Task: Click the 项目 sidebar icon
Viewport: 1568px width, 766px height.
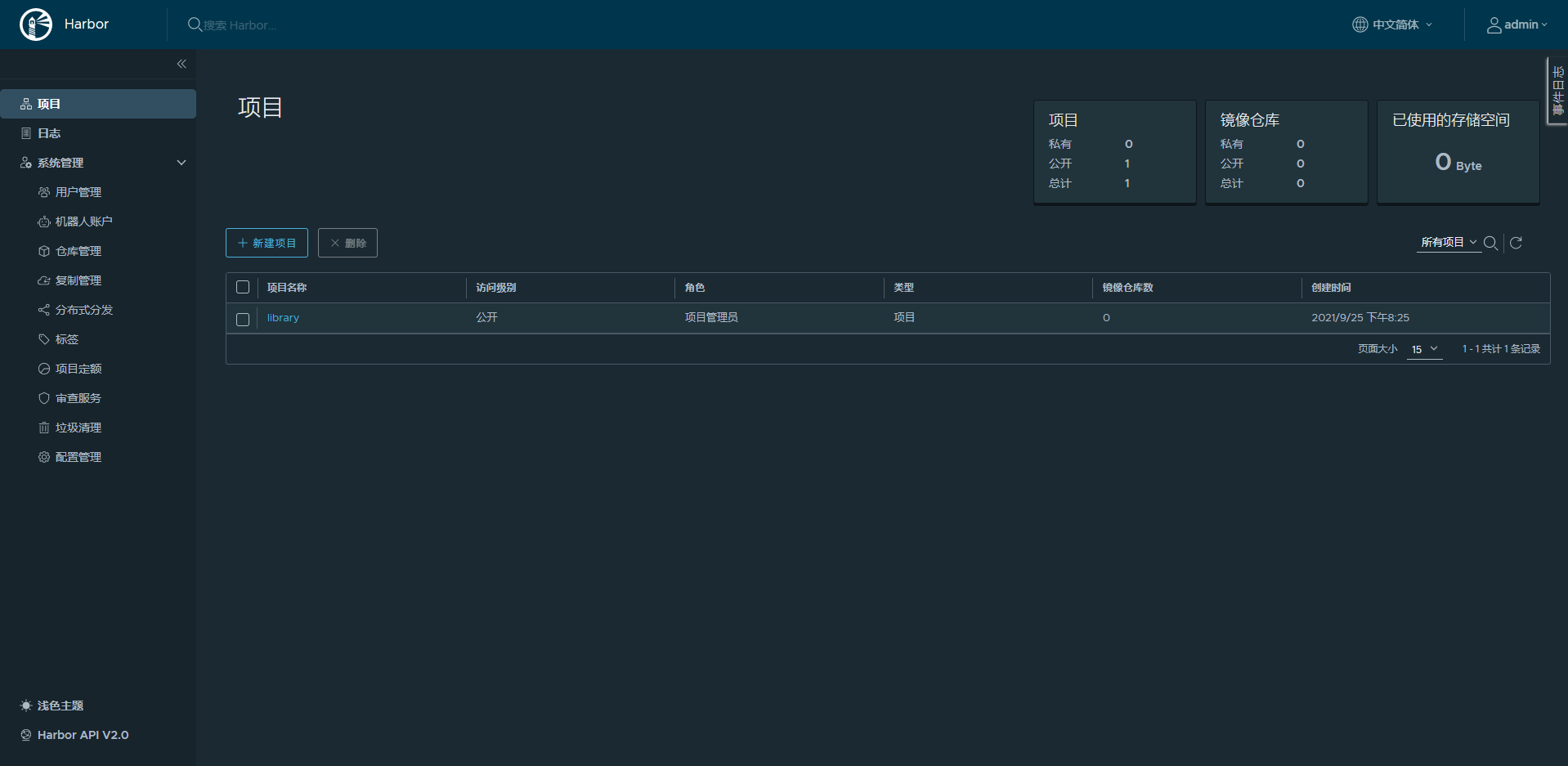Action: 26,104
